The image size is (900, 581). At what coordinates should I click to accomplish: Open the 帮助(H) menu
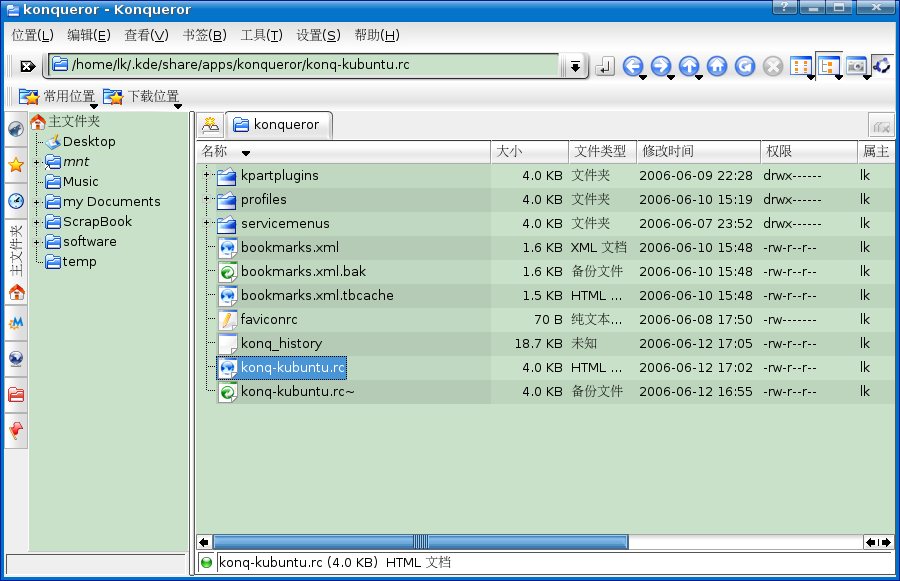[377, 36]
